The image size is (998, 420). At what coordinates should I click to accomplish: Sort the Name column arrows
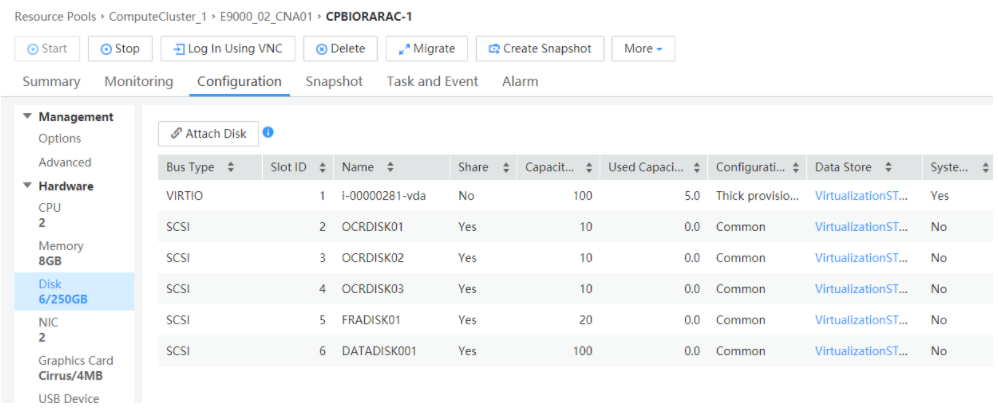390,167
